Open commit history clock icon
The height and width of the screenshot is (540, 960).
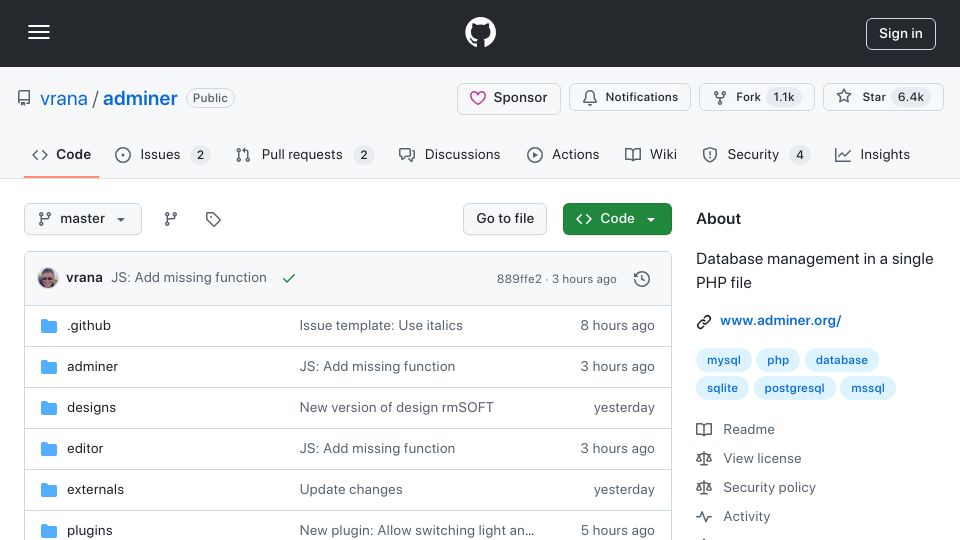click(642, 279)
